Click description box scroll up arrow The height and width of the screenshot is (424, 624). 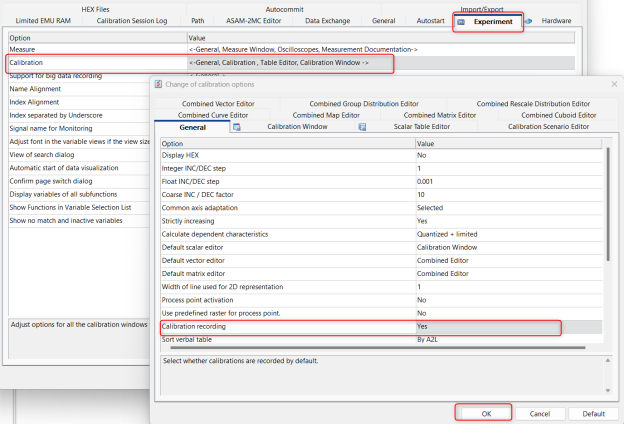pyautogui.click(x=608, y=360)
